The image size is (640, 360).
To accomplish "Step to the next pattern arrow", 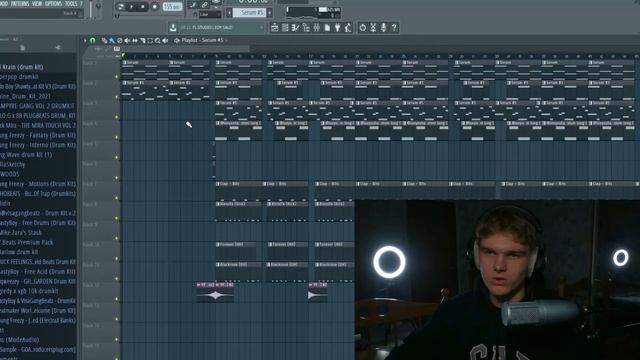I will (x=270, y=13).
